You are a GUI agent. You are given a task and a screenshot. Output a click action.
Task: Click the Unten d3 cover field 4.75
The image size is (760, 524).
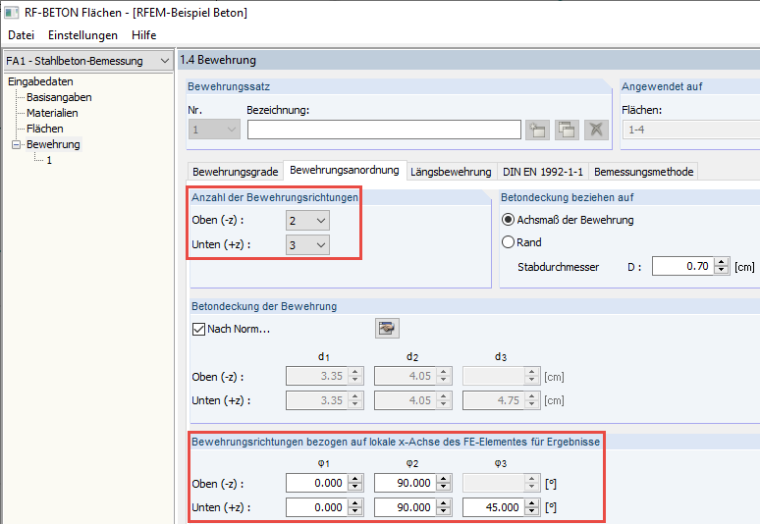[493, 400]
